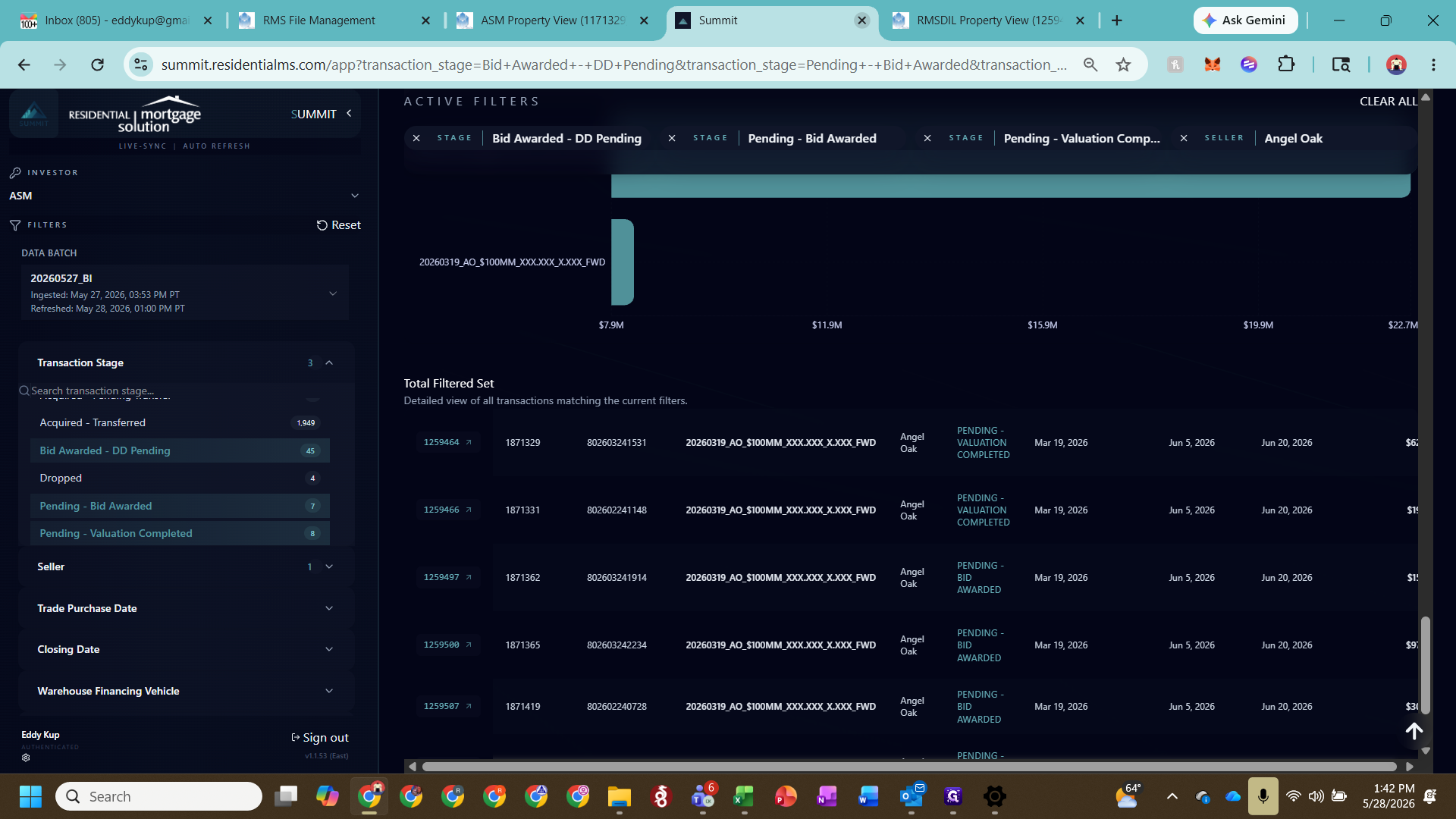Open a new browser tab
Screen dimensions: 1456x819
pos(1117,20)
